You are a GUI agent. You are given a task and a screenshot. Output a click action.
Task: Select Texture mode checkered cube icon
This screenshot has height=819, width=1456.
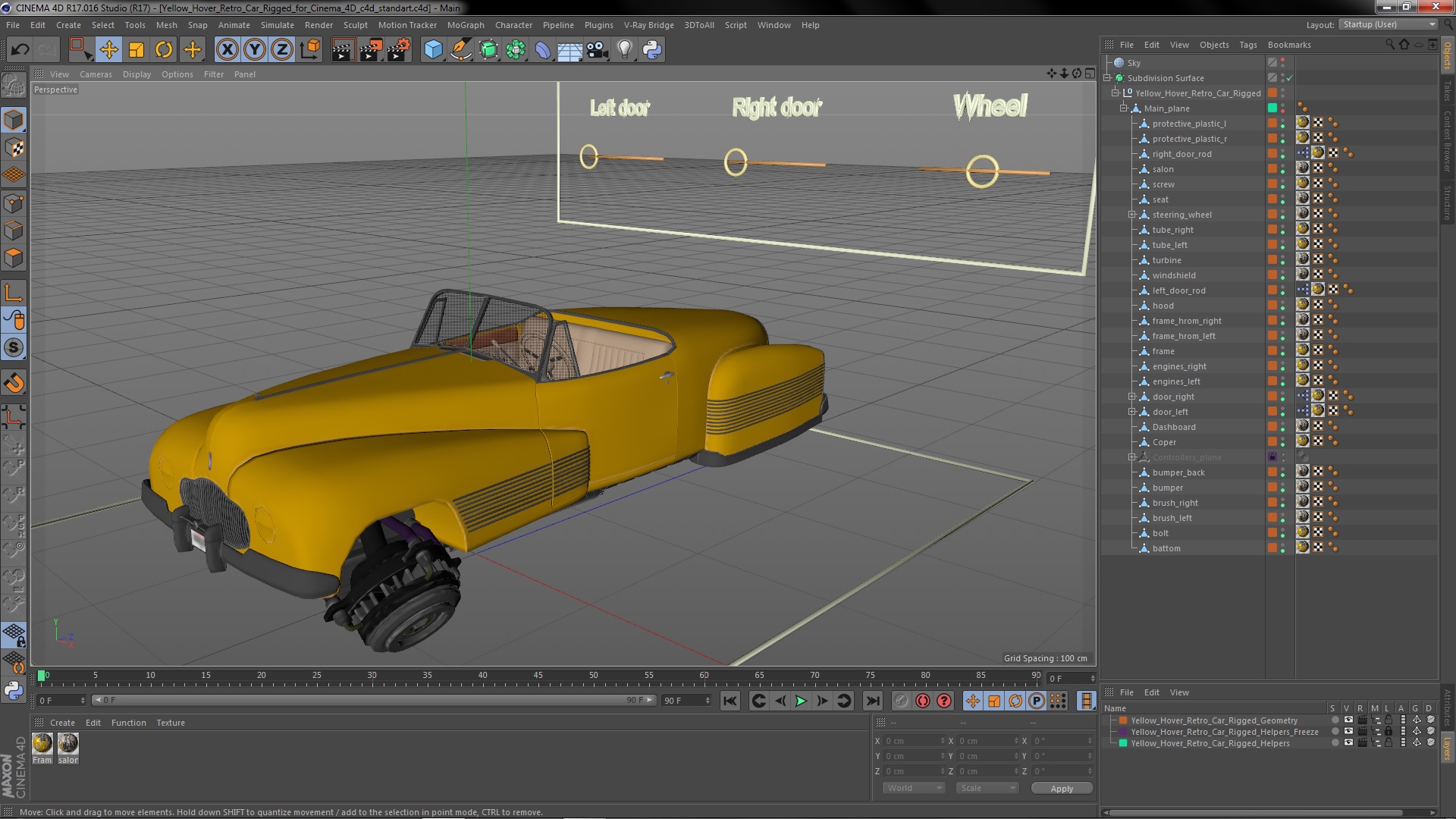(14, 148)
